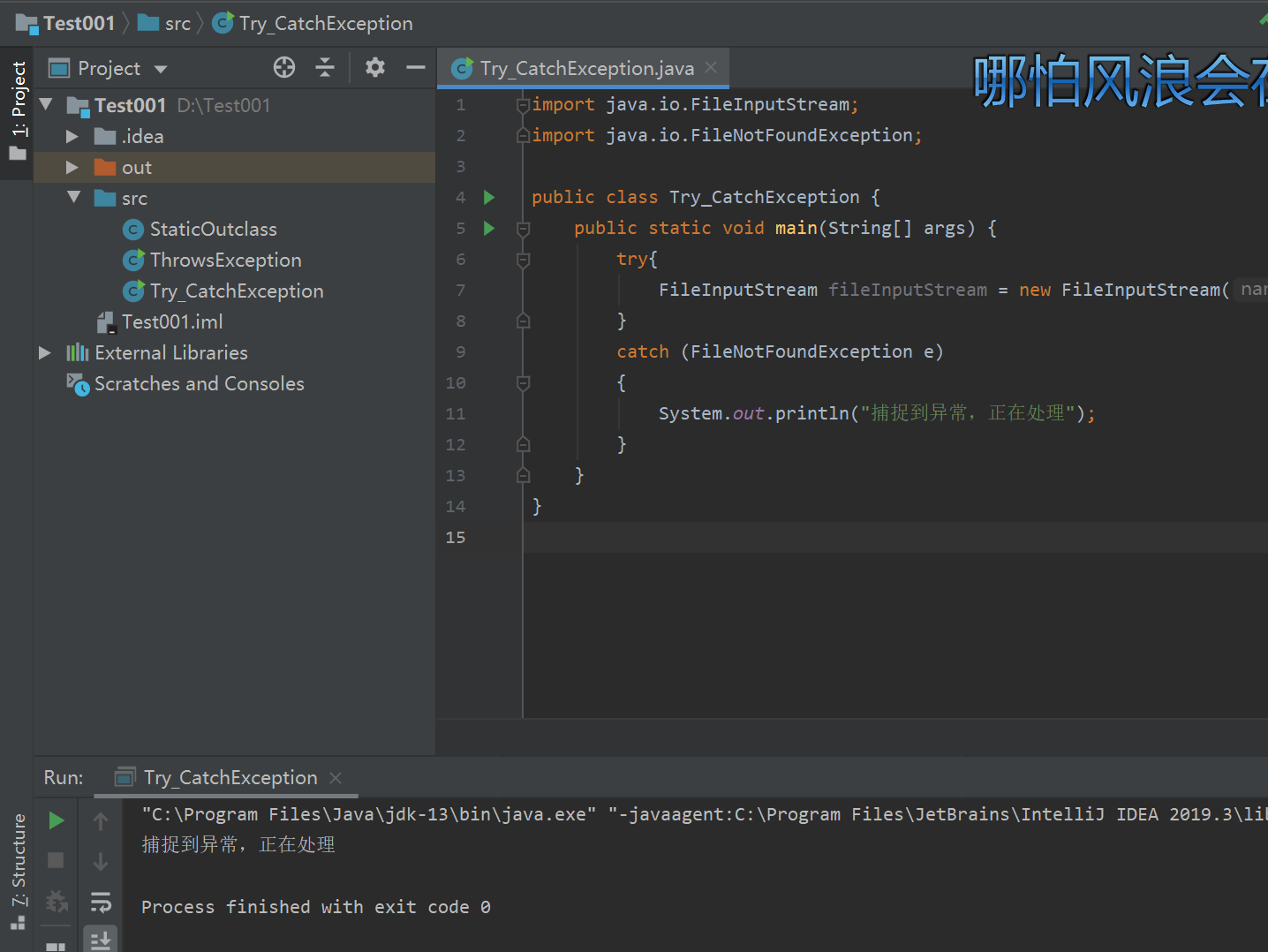Click the System.out.println statement on line 11
Screen dimensions: 1268x952
tap(877, 414)
